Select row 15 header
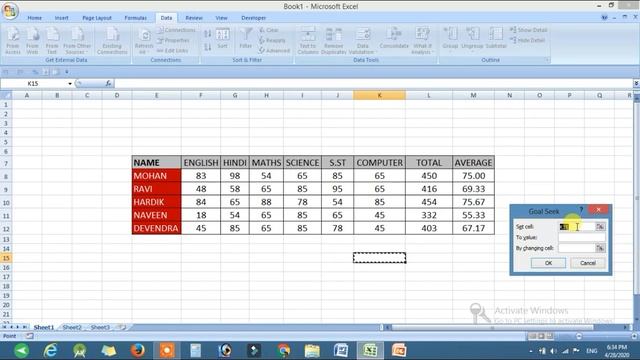The width and height of the screenshot is (640, 360). [x=6, y=258]
